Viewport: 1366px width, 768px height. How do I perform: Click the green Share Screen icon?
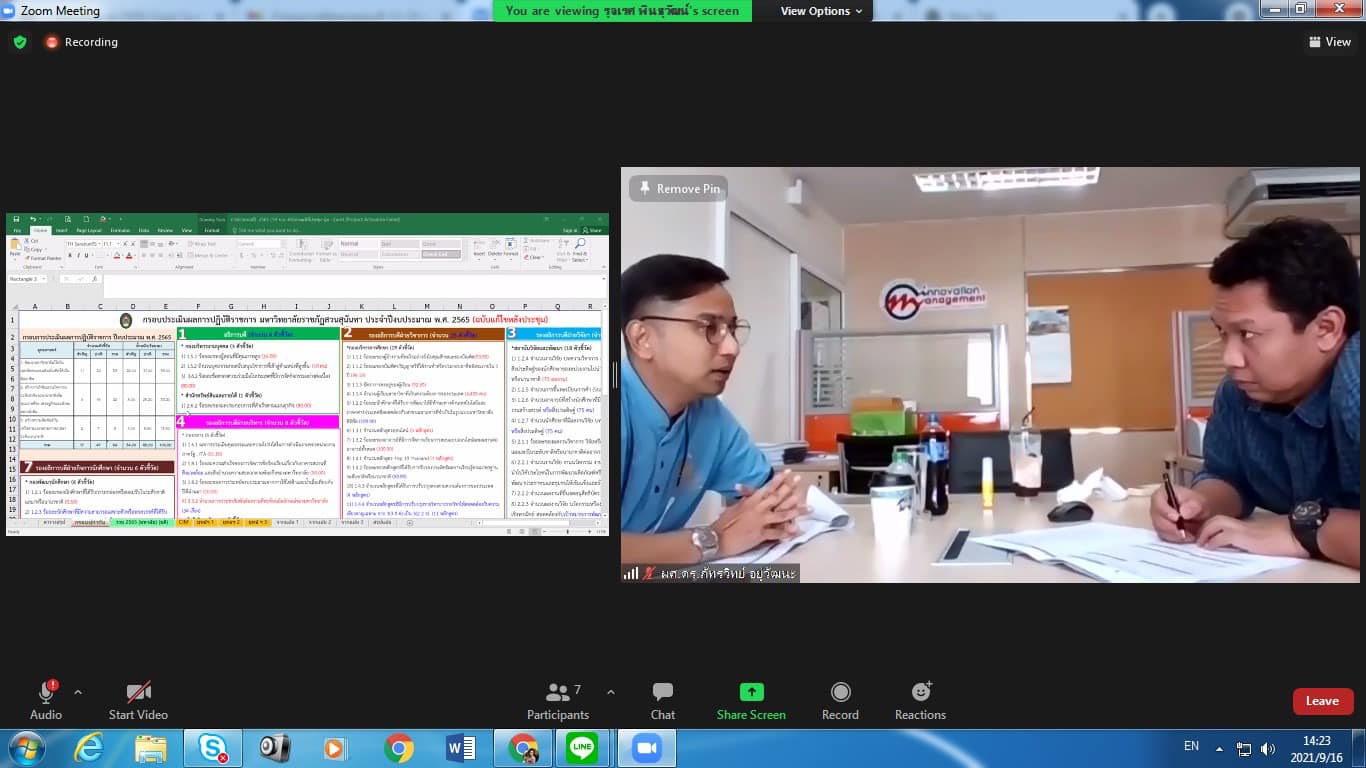[x=751, y=692]
